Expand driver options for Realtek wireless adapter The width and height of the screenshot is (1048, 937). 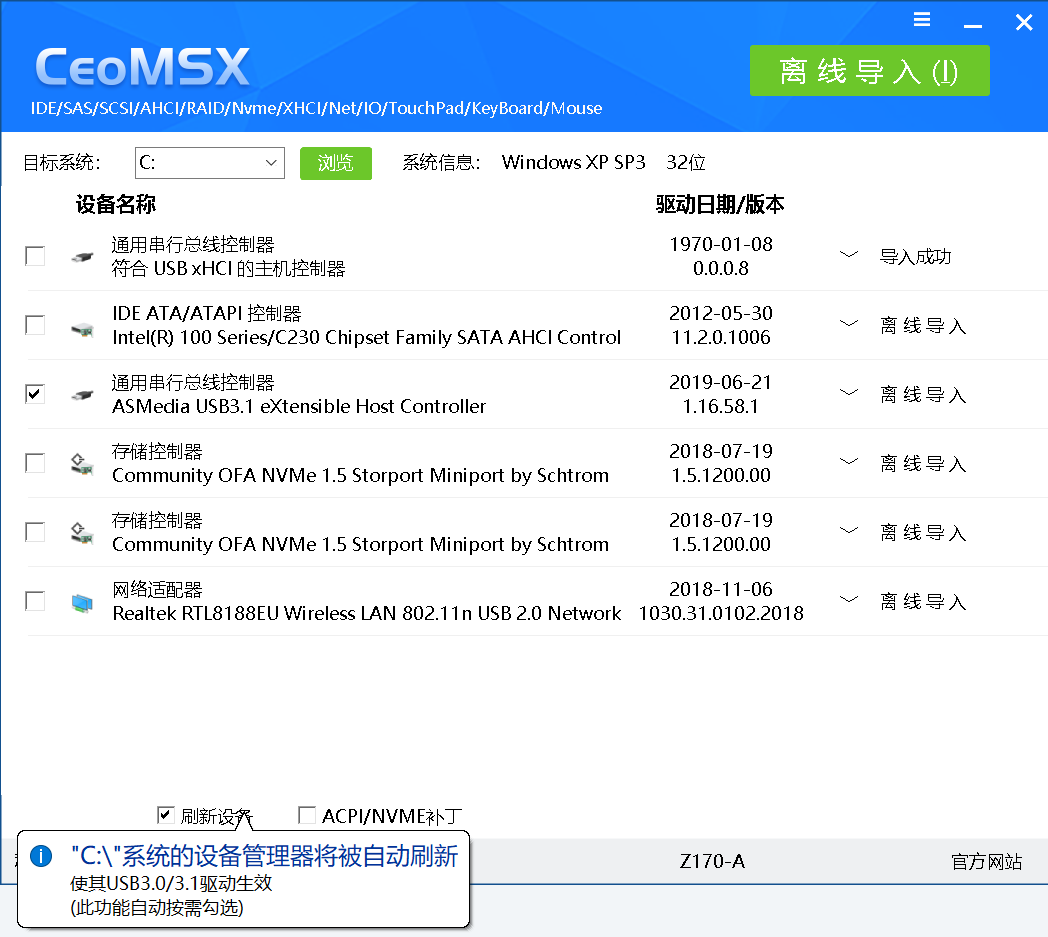point(848,600)
